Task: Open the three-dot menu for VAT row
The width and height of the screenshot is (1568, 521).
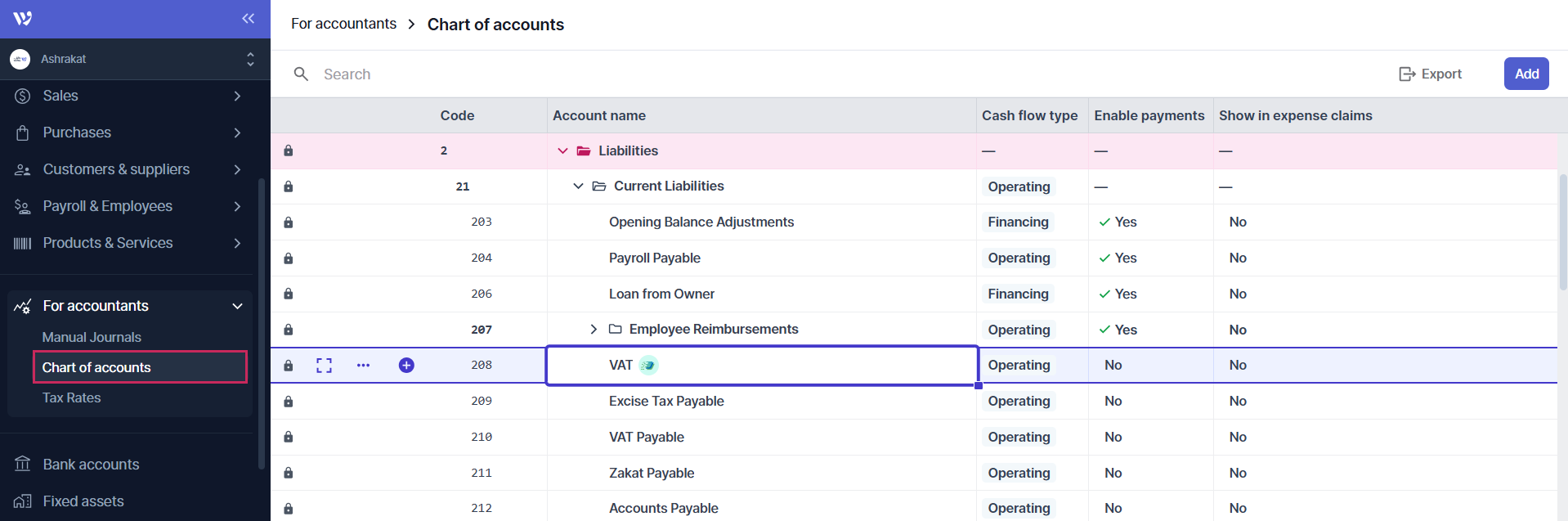Action: (363, 366)
